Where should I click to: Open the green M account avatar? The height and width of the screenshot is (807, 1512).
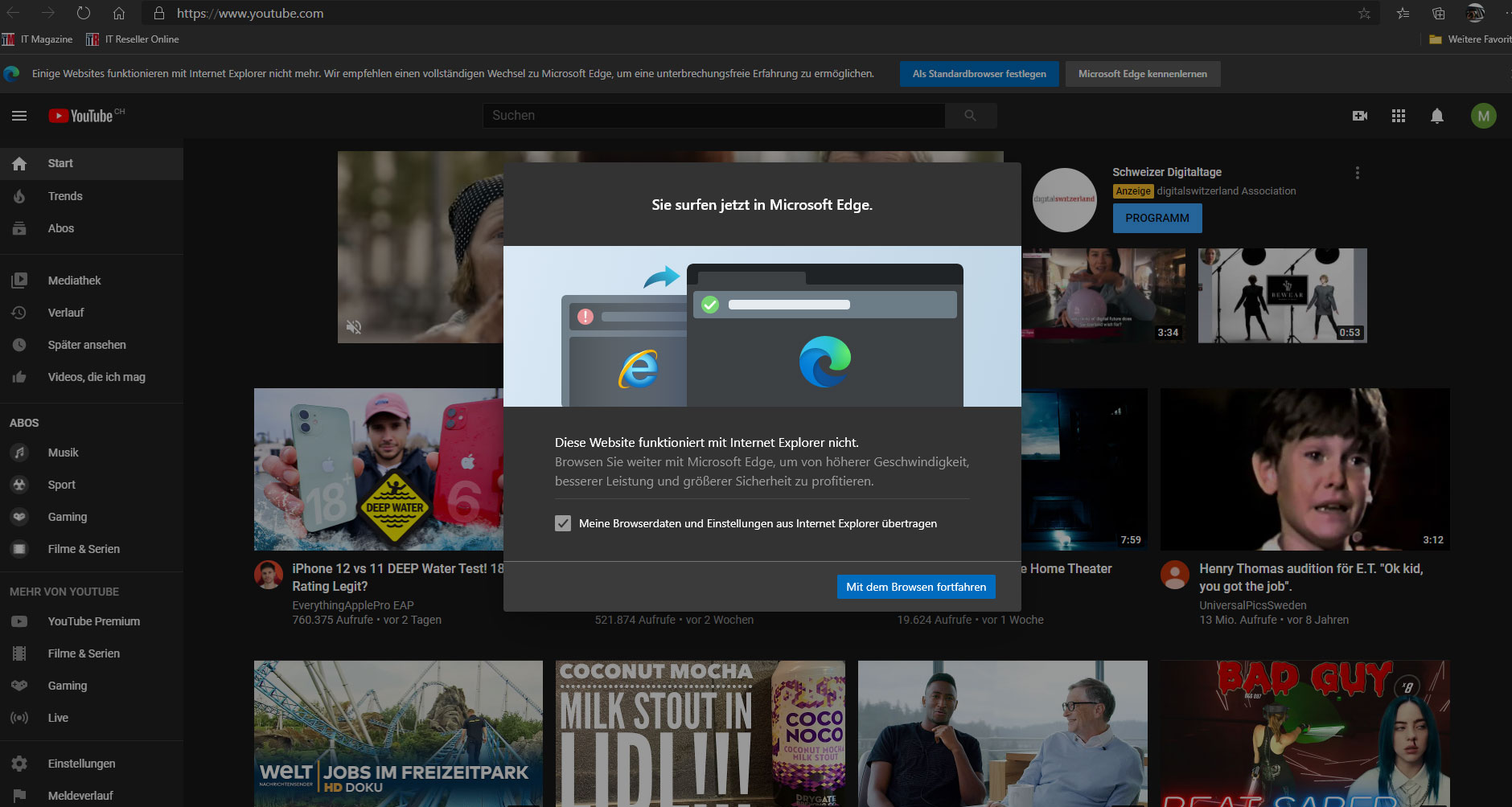1484,116
